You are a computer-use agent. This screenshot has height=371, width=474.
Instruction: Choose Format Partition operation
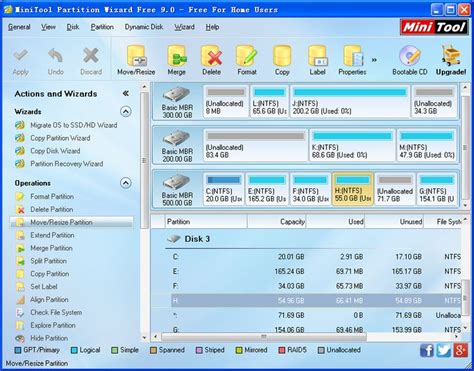point(45,196)
